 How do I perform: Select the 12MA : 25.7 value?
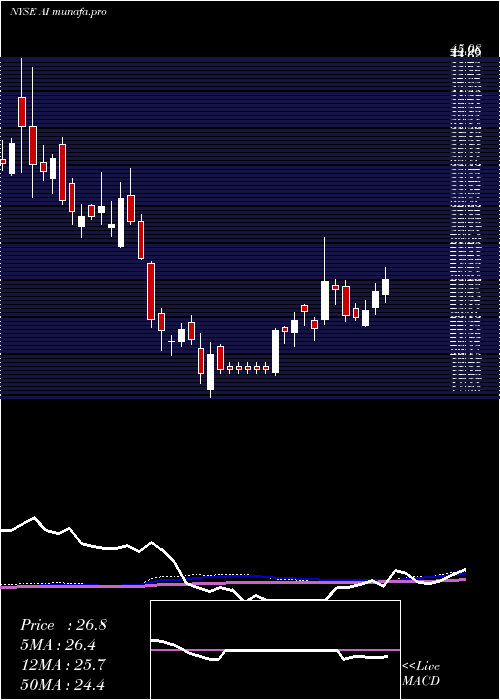point(63,664)
